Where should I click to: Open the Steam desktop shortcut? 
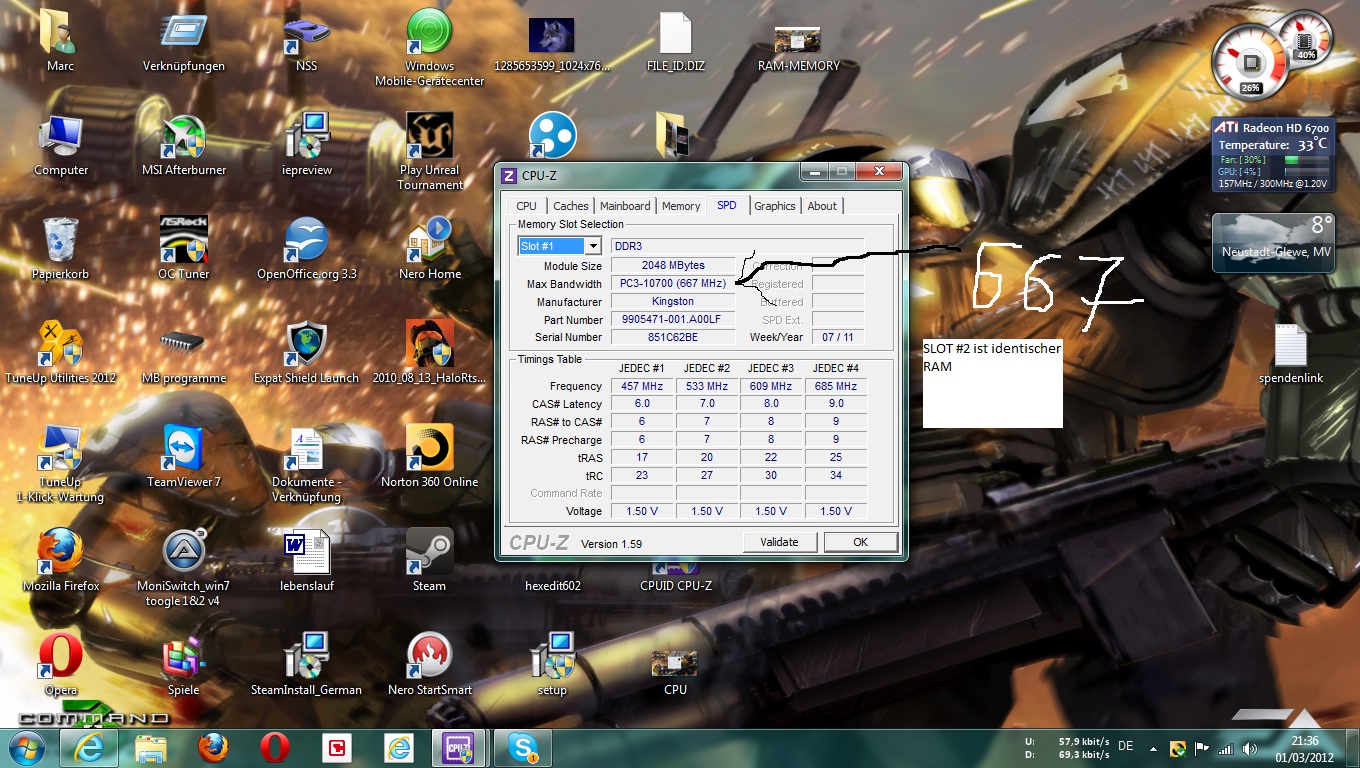click(429, 553)
